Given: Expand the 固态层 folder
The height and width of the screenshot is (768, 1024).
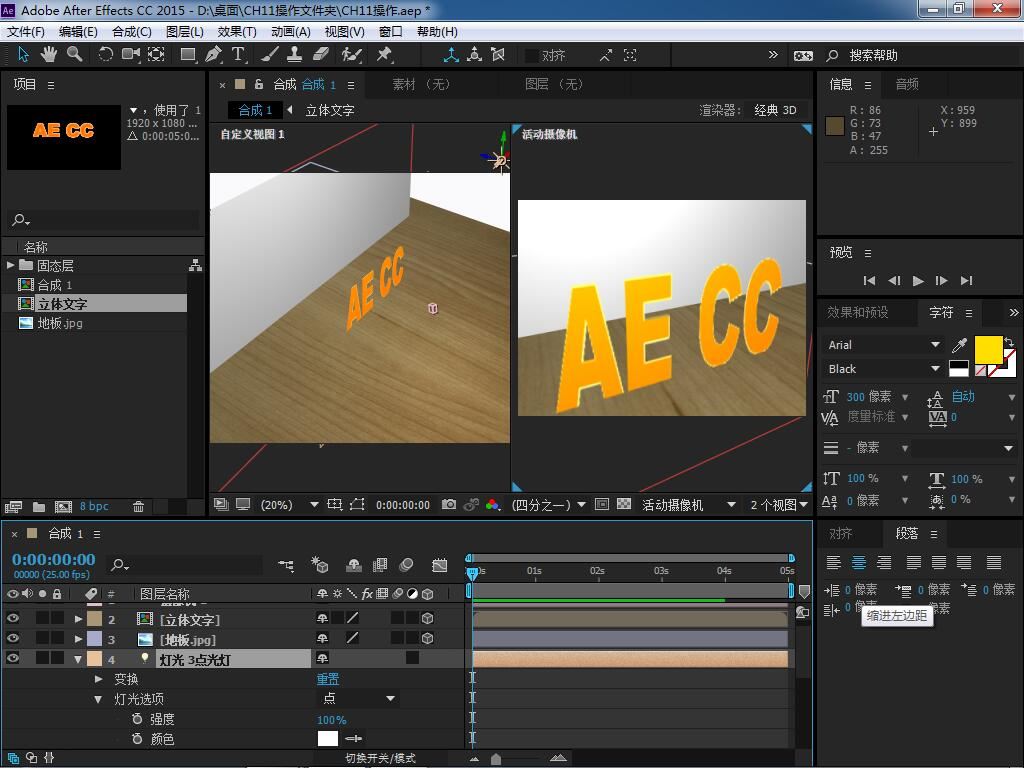Looking at the screenshot, I should pos(10,265).
